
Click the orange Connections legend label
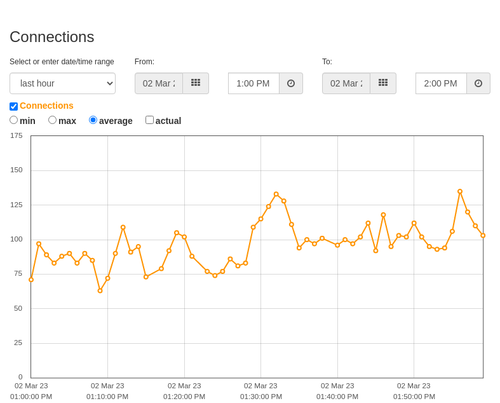pos(46,106)
